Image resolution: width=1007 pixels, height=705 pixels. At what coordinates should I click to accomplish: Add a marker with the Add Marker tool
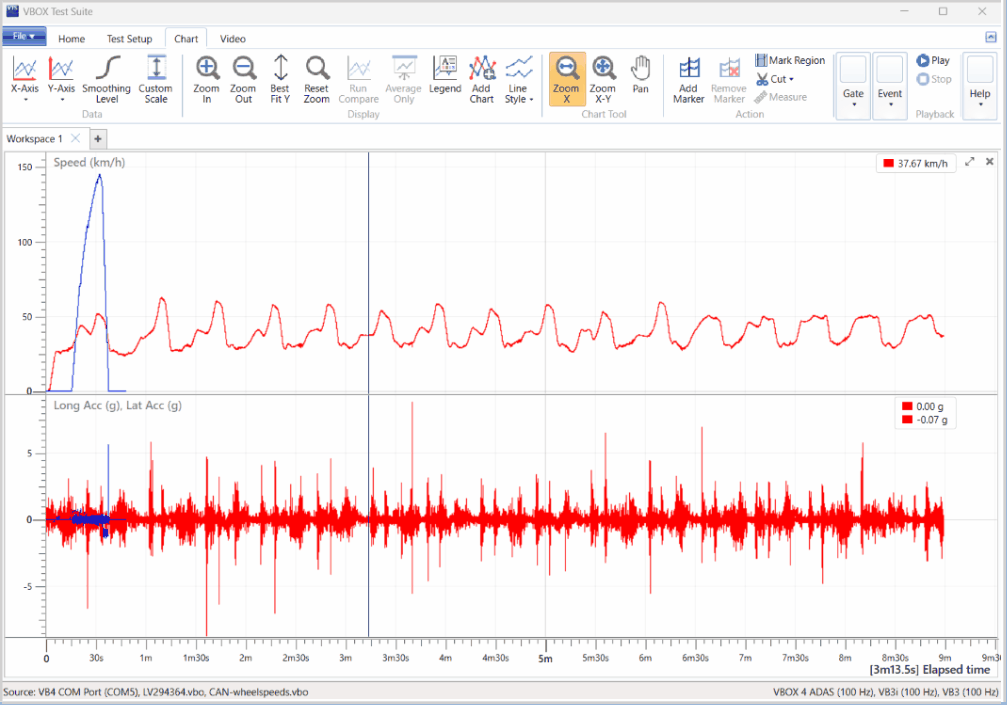[x=689, y=80]
